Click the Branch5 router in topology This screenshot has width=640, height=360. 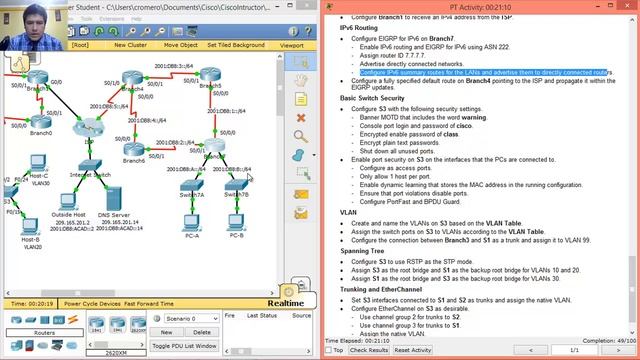click(x=210, y=75)
